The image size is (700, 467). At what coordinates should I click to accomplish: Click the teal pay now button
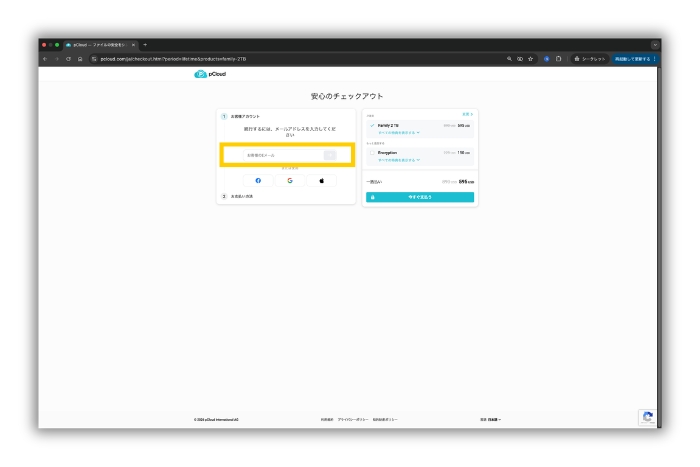click(x=419, y=197)
